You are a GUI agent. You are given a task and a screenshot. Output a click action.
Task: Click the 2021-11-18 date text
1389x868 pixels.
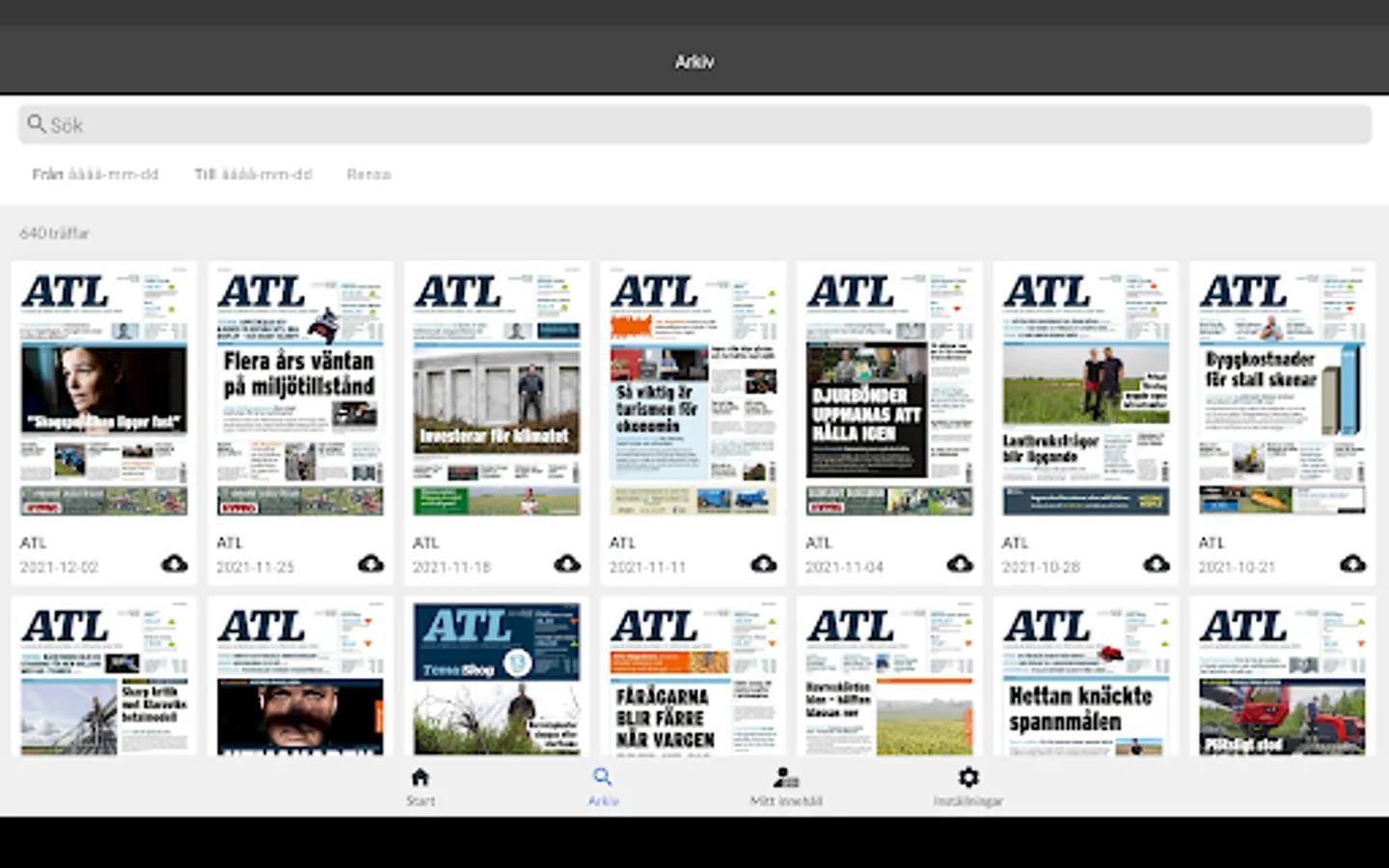(x=451, y=567)
